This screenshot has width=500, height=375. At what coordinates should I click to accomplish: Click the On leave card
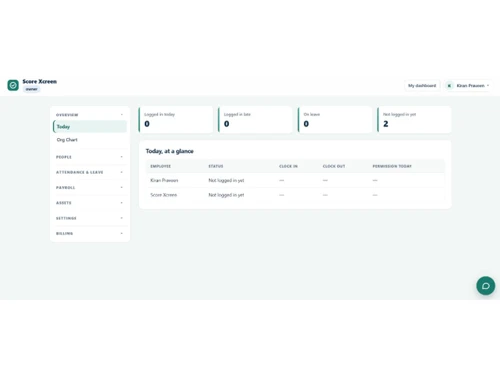pos(335,120)
